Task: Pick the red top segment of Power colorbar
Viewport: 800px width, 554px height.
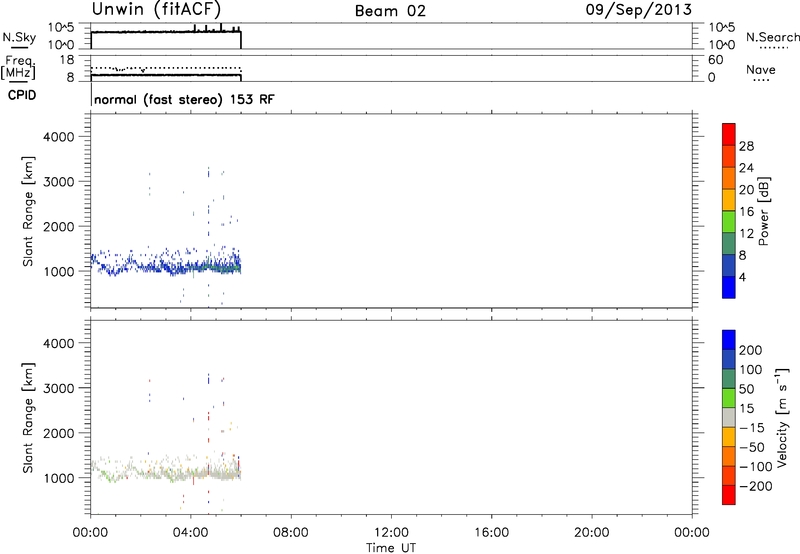Action: pyautogui.click(x=729, y=134)
